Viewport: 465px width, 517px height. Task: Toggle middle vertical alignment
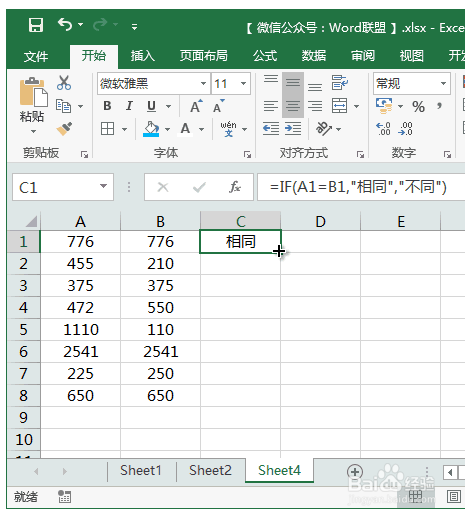[x=293, y=83]
